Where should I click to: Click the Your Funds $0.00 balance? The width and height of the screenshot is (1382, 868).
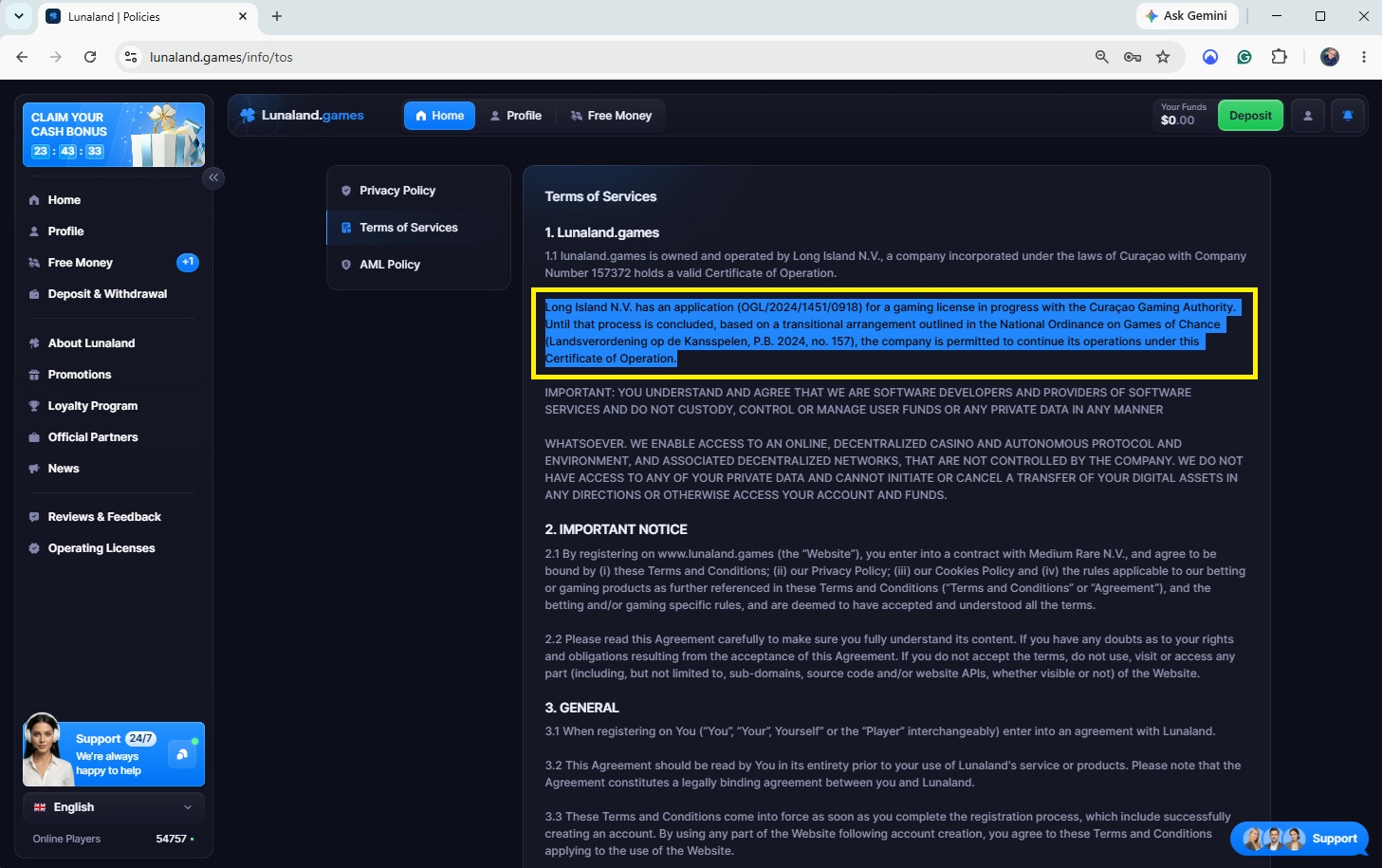[1184, 116]
